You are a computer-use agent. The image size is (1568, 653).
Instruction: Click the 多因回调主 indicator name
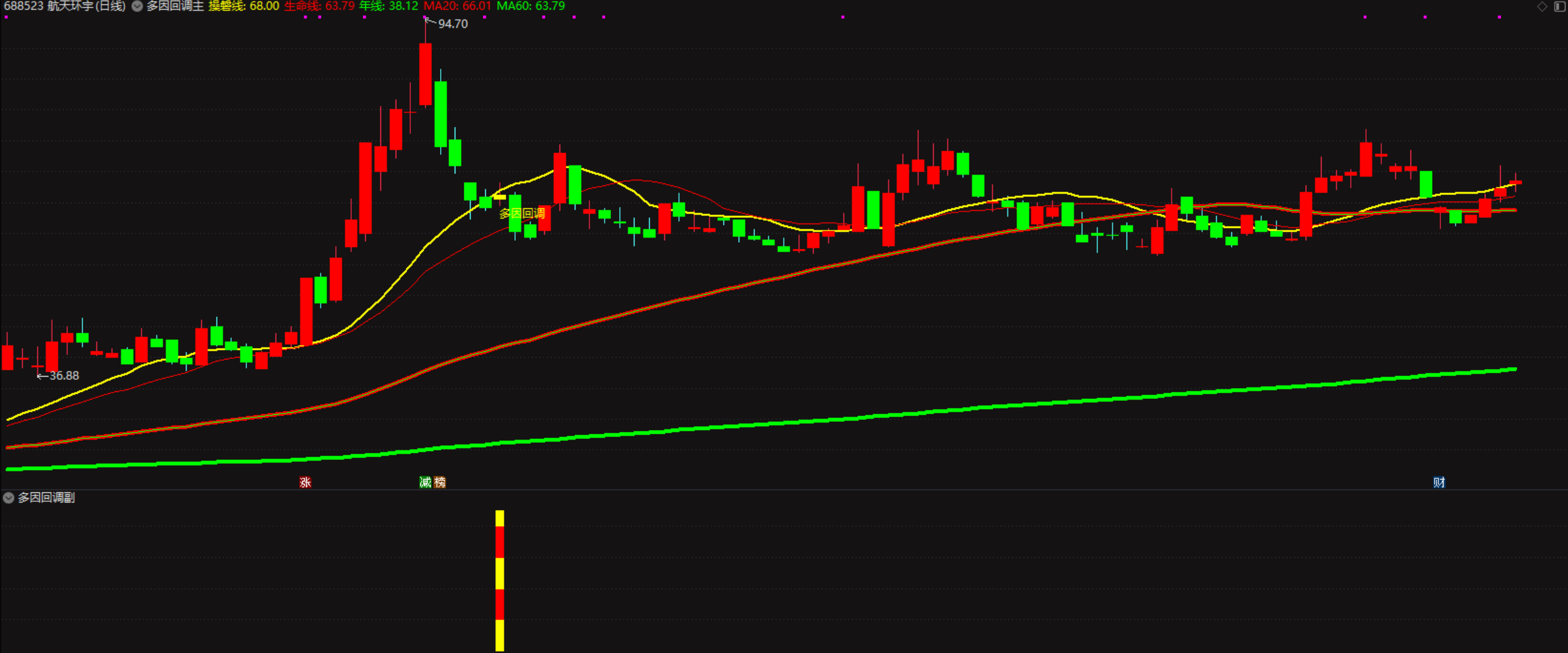pos(175,6)
